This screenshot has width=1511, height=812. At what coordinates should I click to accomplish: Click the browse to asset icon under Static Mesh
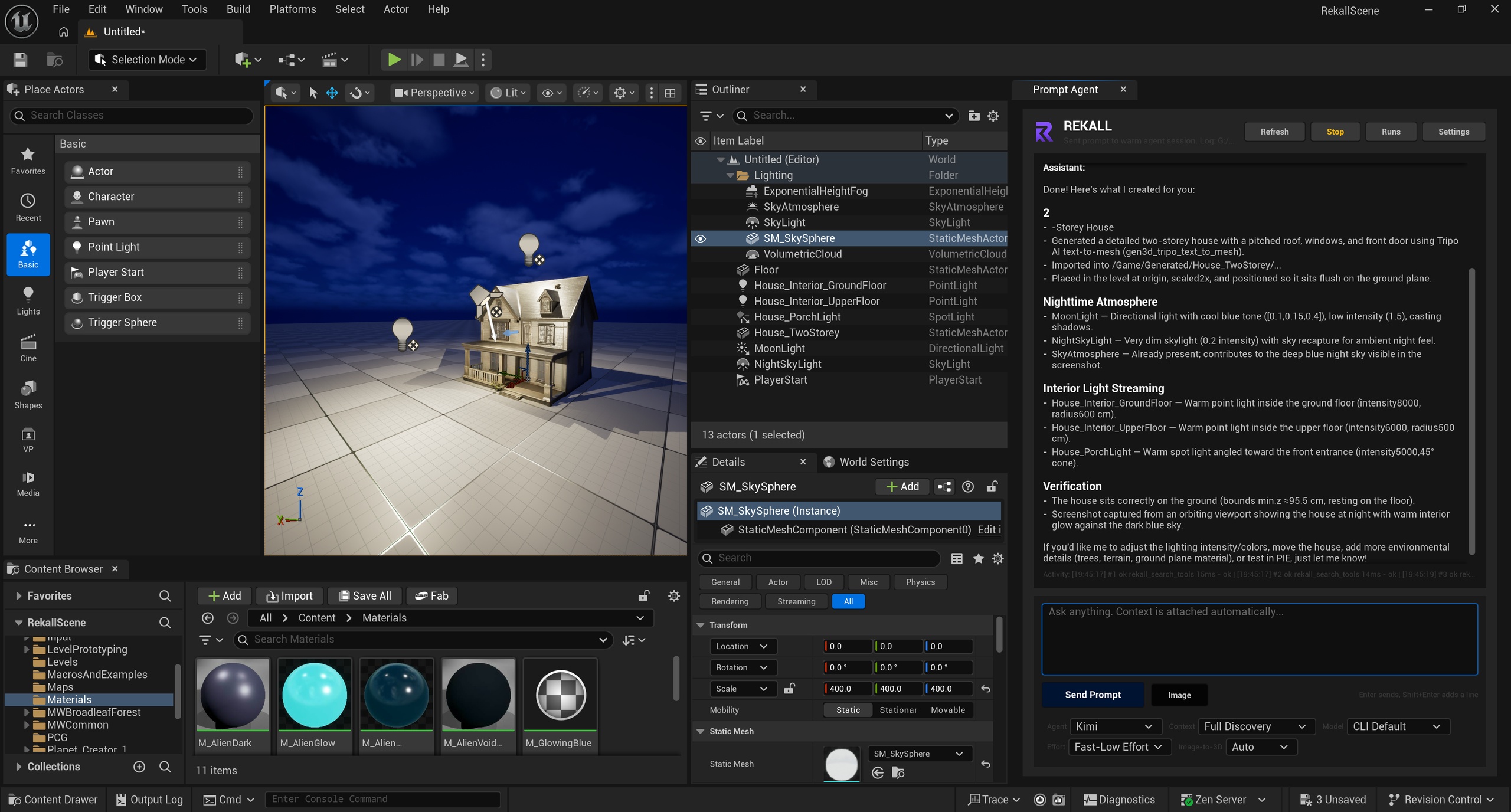click(x=898, y=772)
